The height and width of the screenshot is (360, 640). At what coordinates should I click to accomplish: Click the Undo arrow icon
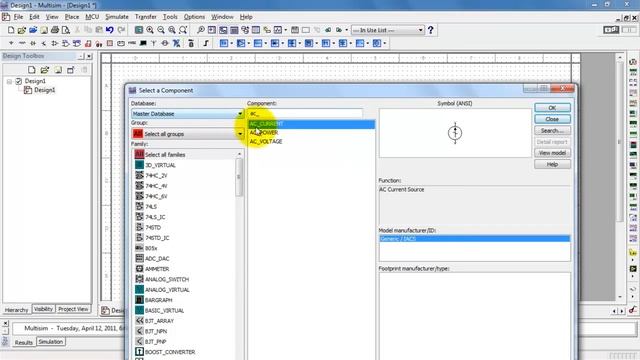[109, 30]
